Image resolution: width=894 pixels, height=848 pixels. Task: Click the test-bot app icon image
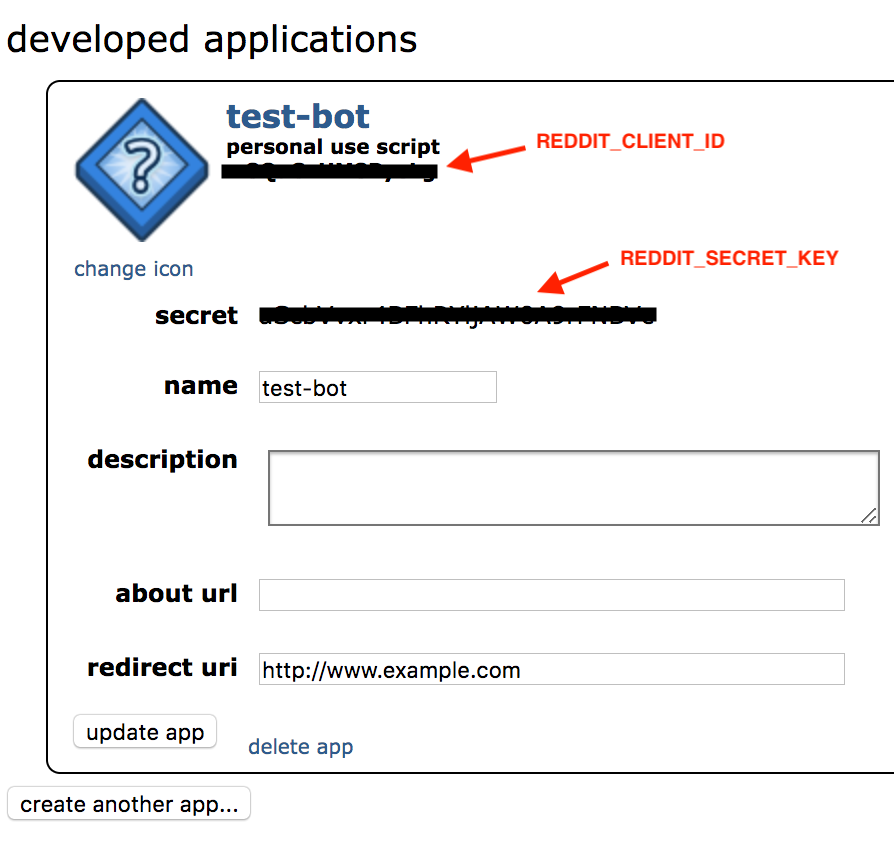tap(142, 170)
